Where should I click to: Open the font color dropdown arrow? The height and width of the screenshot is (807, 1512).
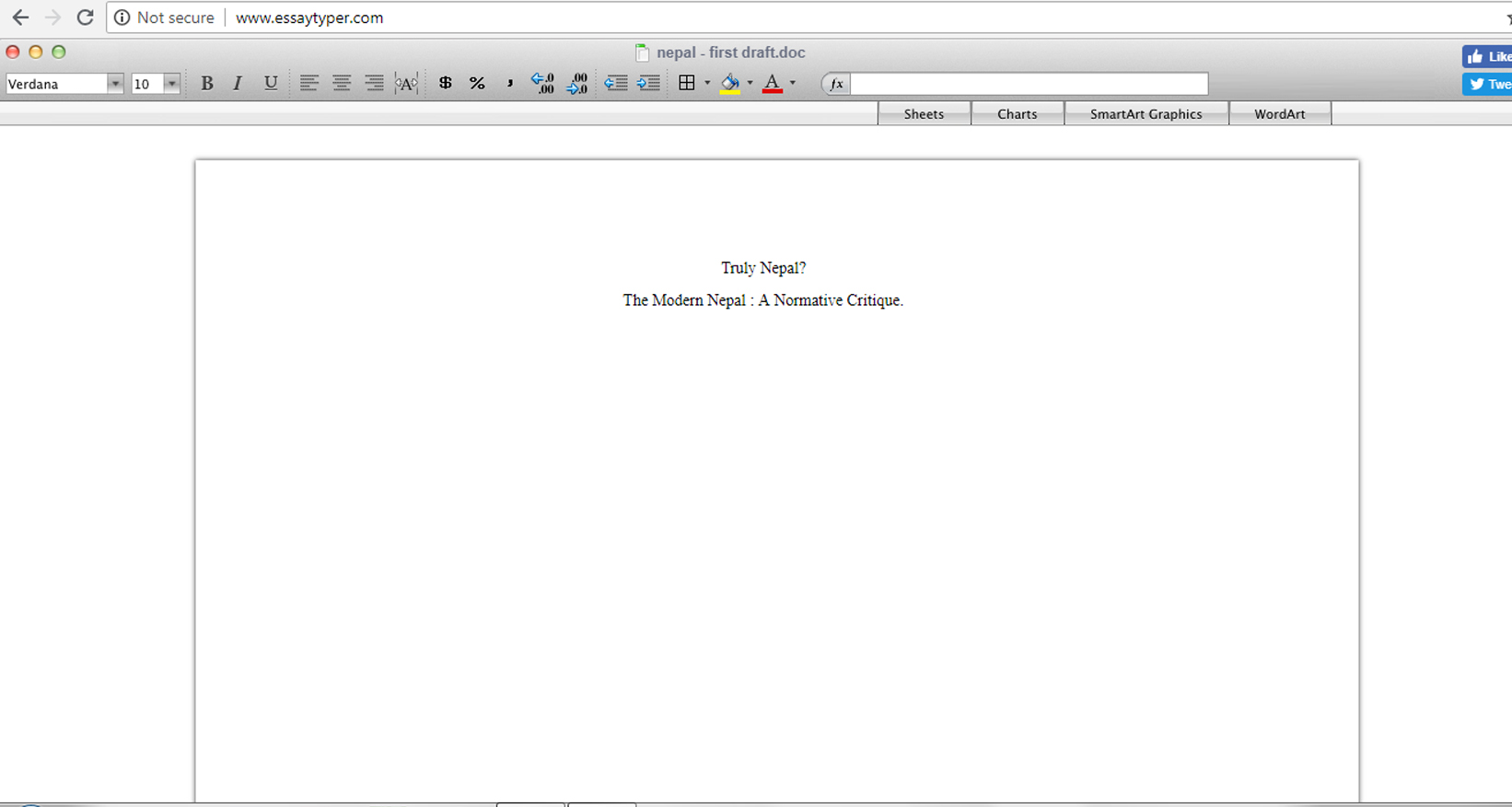click(793, 83)
